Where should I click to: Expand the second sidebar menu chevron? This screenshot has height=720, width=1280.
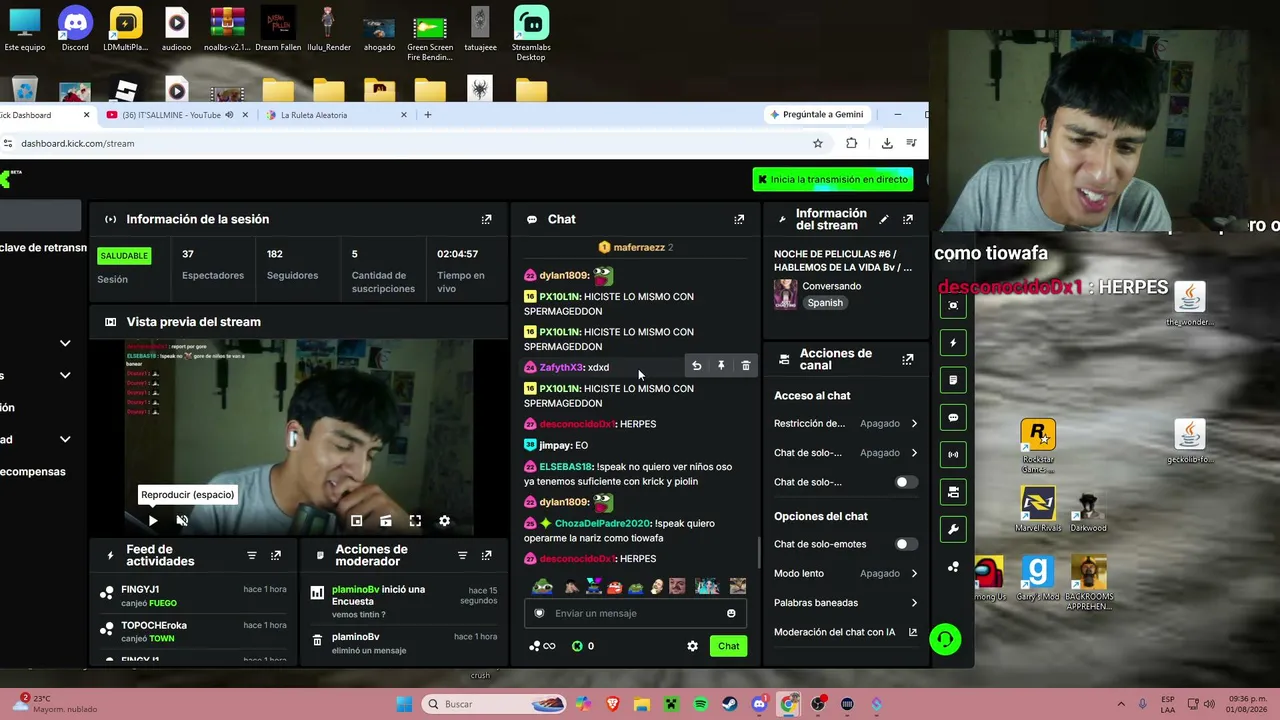[x=65, y=375]
